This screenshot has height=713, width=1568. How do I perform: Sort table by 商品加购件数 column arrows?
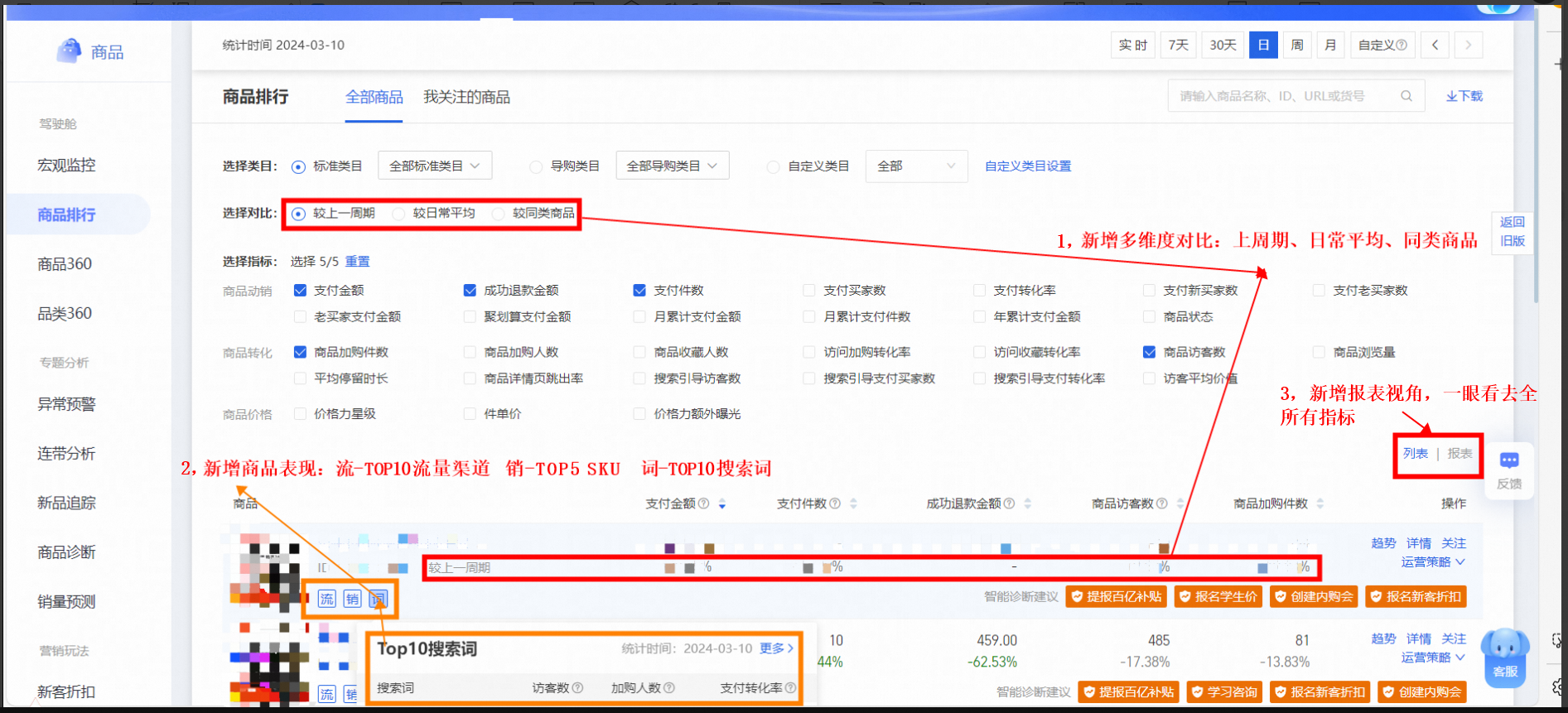[1320, 503]
